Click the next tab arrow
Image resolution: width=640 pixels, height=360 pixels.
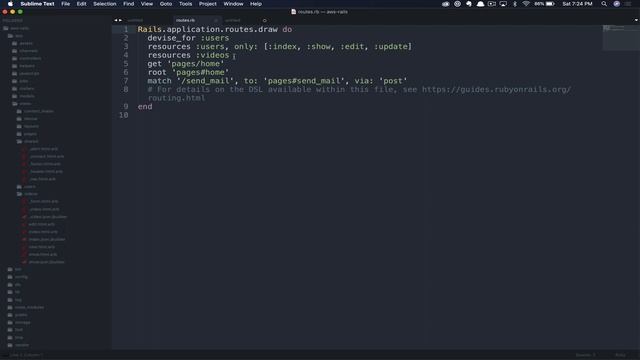click(x=120, y=20)
